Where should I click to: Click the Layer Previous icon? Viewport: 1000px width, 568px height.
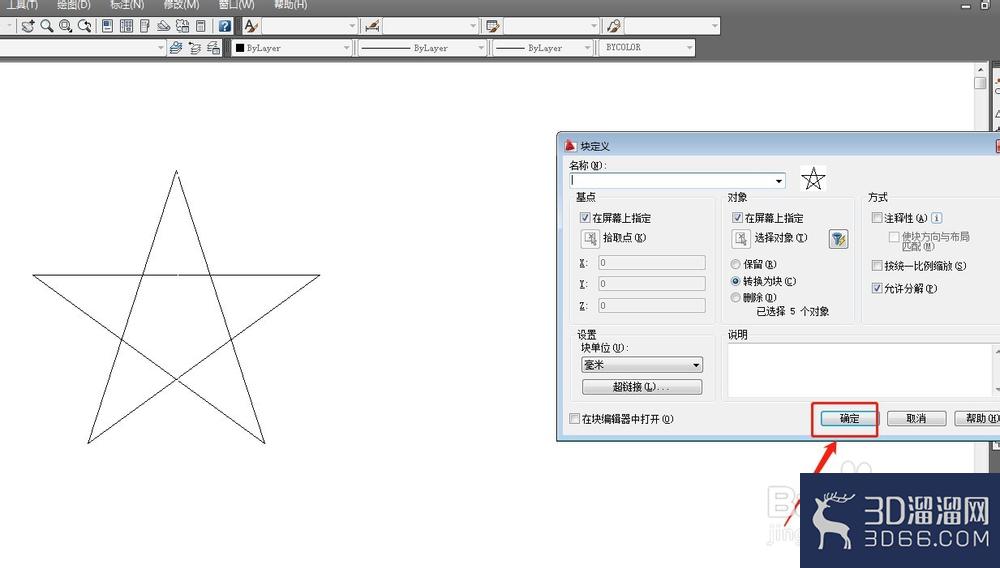pos(195,48)
